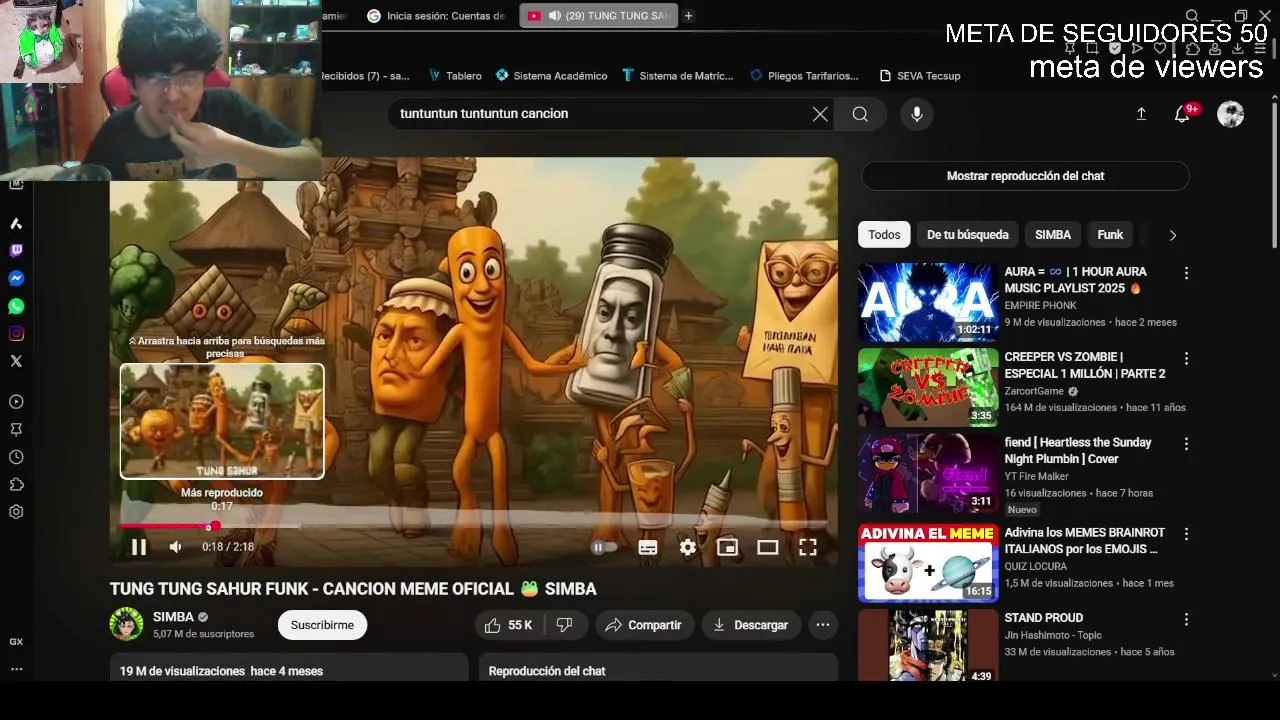1280x720 pixels.
Task: Click the search magnifier button
Action: click(860, 114)
